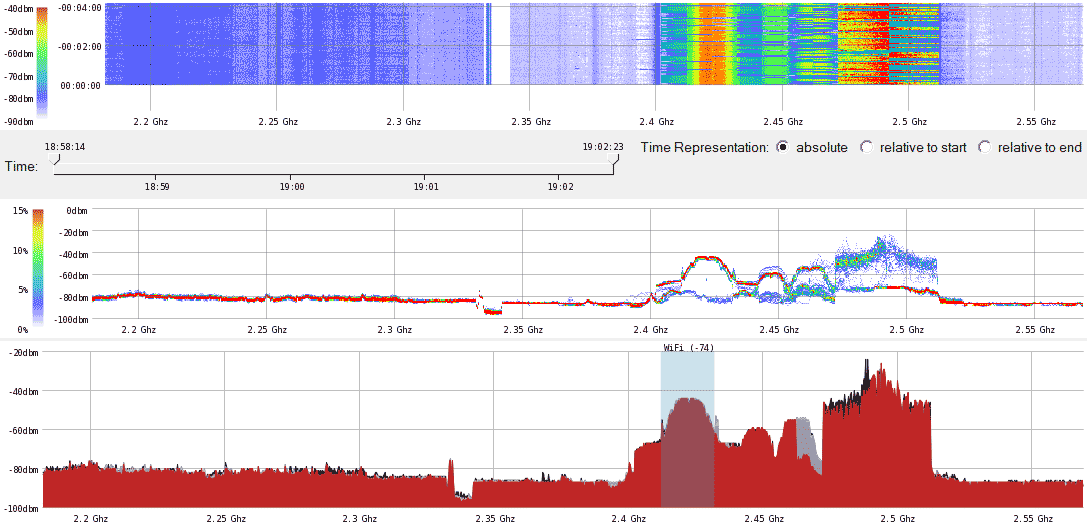Select the relative to end radio button
The width and height of the screenshot is (1087, 531).
pyautogui.click(x=984, y=147)
